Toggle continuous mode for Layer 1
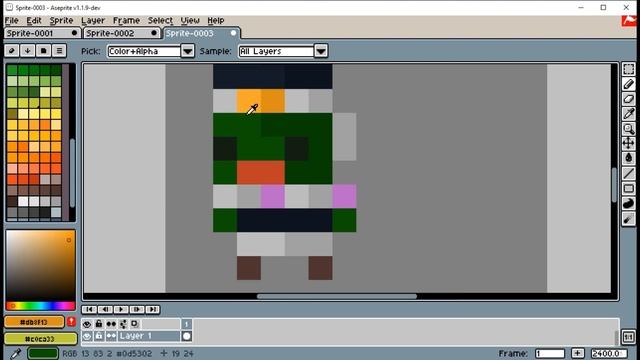The height and width of the screenshot is (360, 640). 111,336
